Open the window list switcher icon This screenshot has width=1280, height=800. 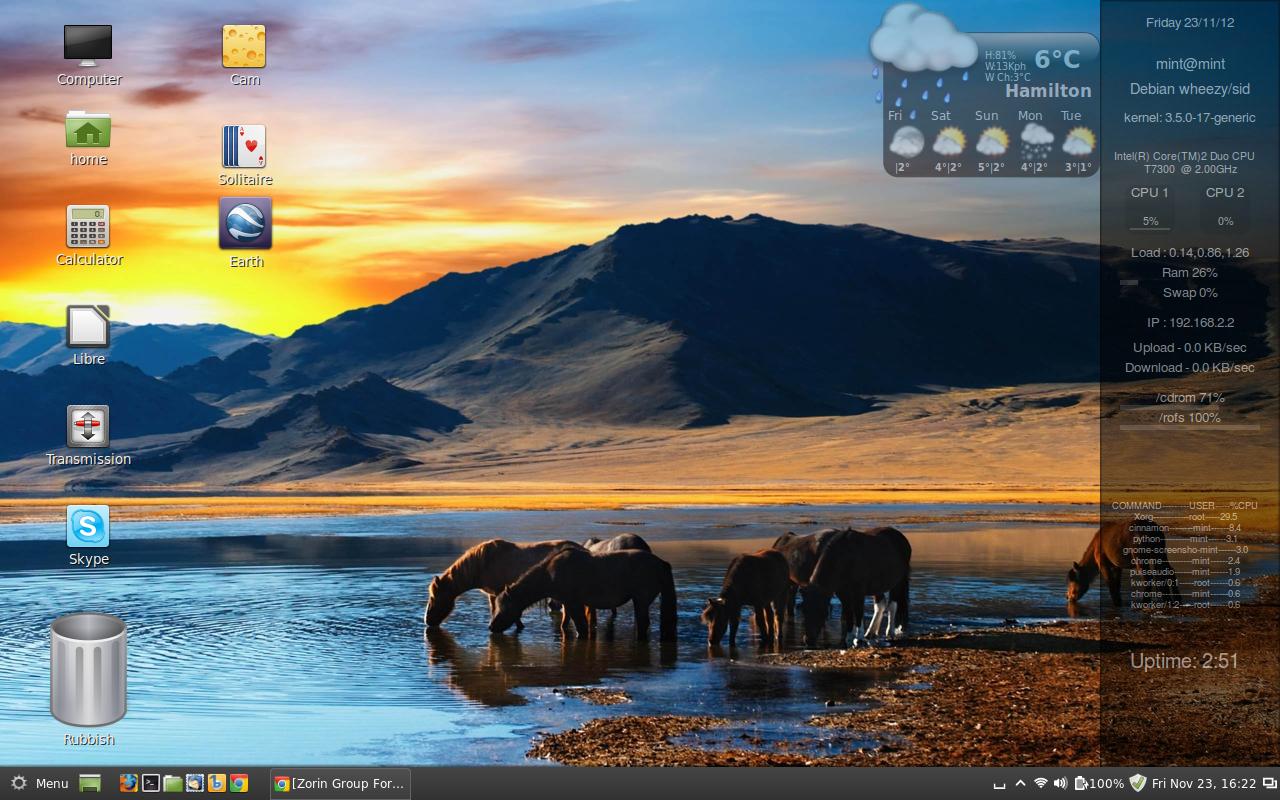(1269, 783)
